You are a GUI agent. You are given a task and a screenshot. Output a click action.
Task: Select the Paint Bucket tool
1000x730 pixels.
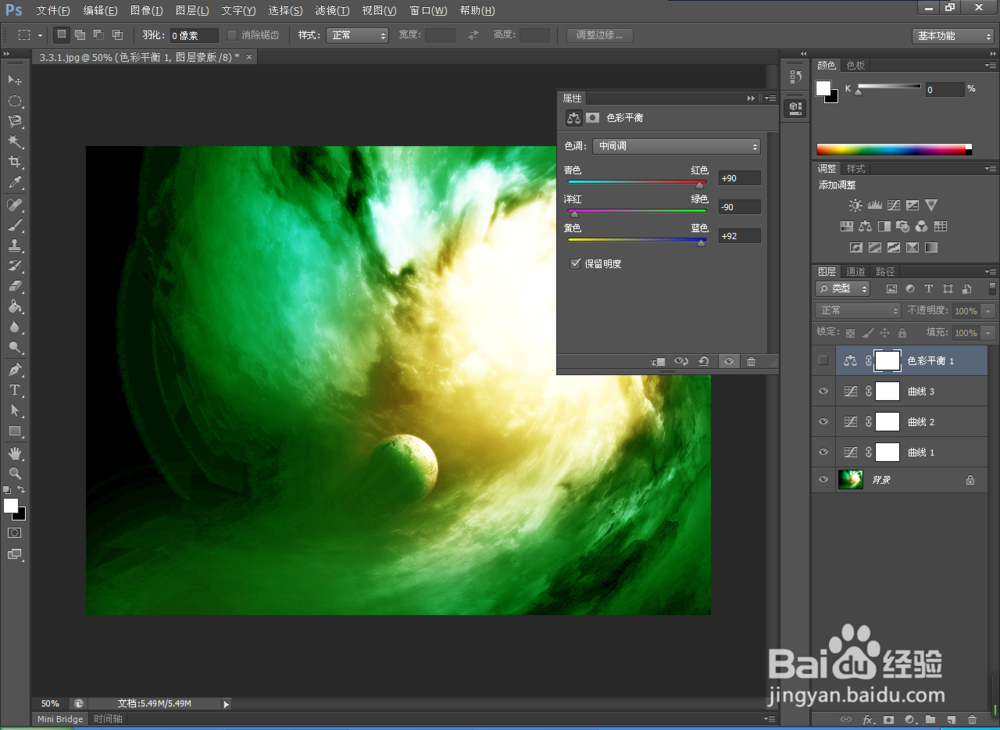[15, 307]
